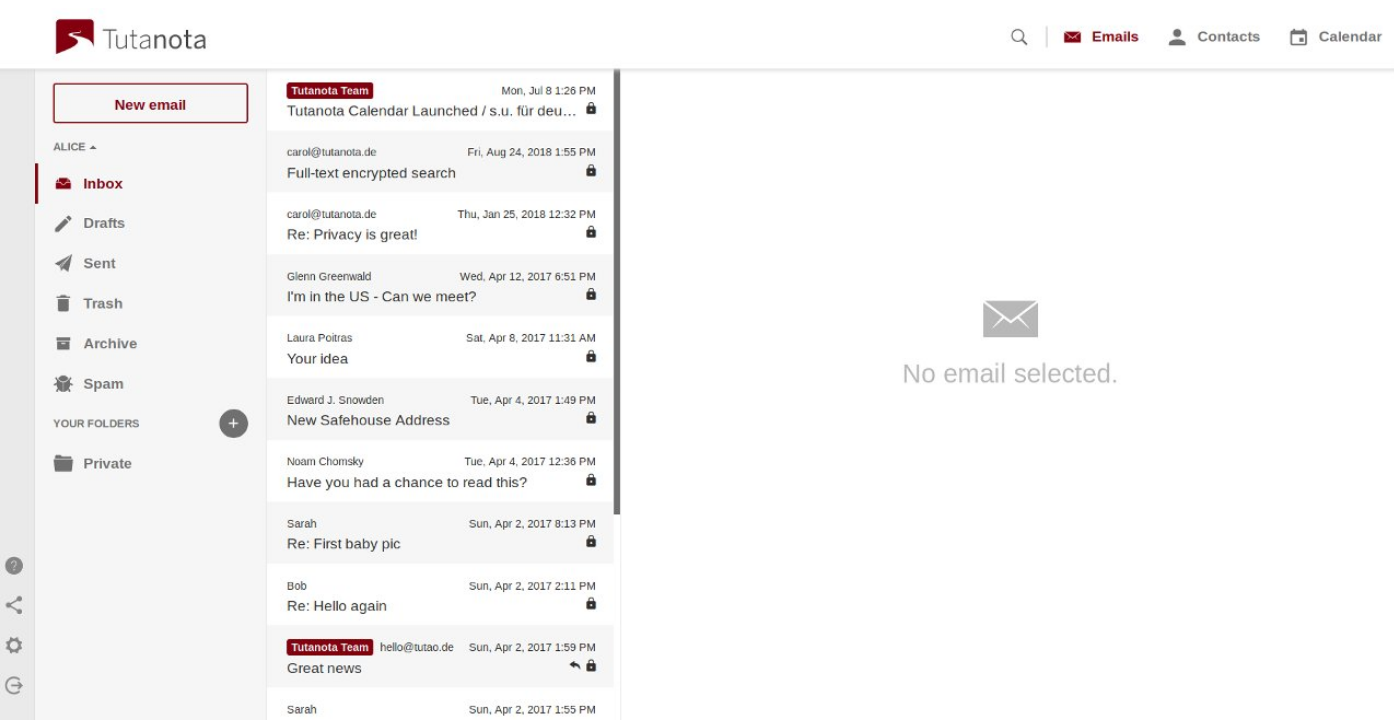Click the New email button
1394x724 pixels.
[x=150, y=103]
